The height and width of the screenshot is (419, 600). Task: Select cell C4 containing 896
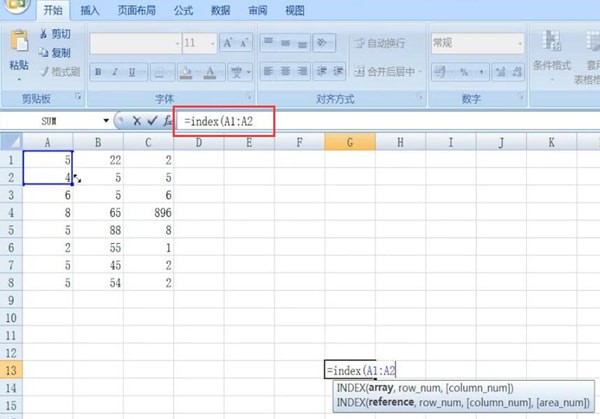(150, 213)
